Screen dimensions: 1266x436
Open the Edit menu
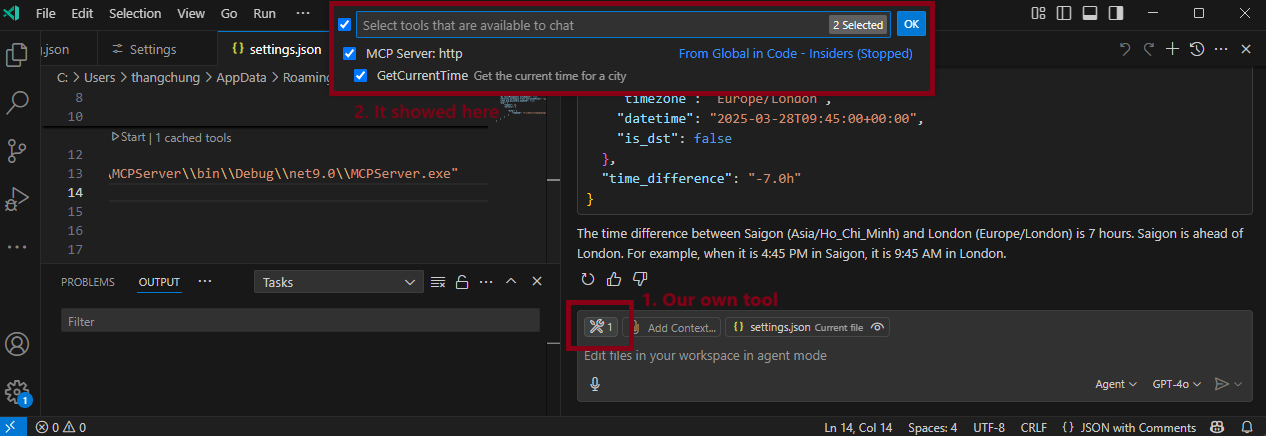pos(82,15)
